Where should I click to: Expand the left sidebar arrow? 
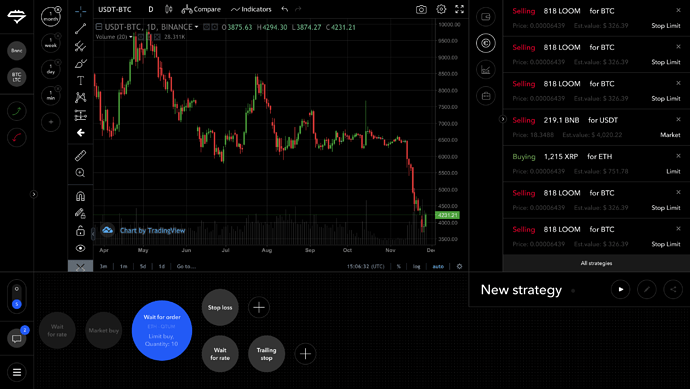(33, 194)
